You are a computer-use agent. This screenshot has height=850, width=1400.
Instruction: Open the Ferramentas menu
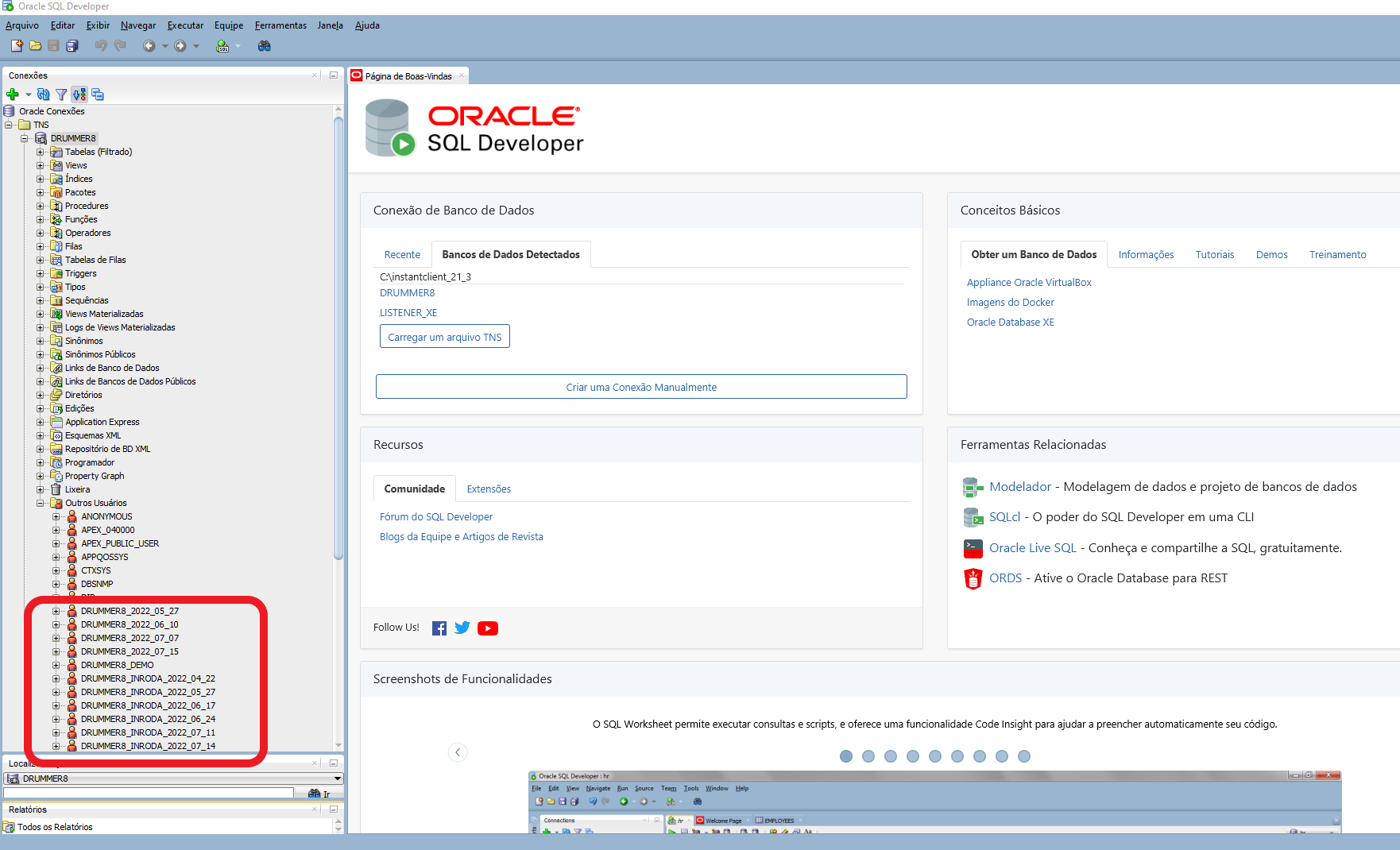[x=280, y=25]
